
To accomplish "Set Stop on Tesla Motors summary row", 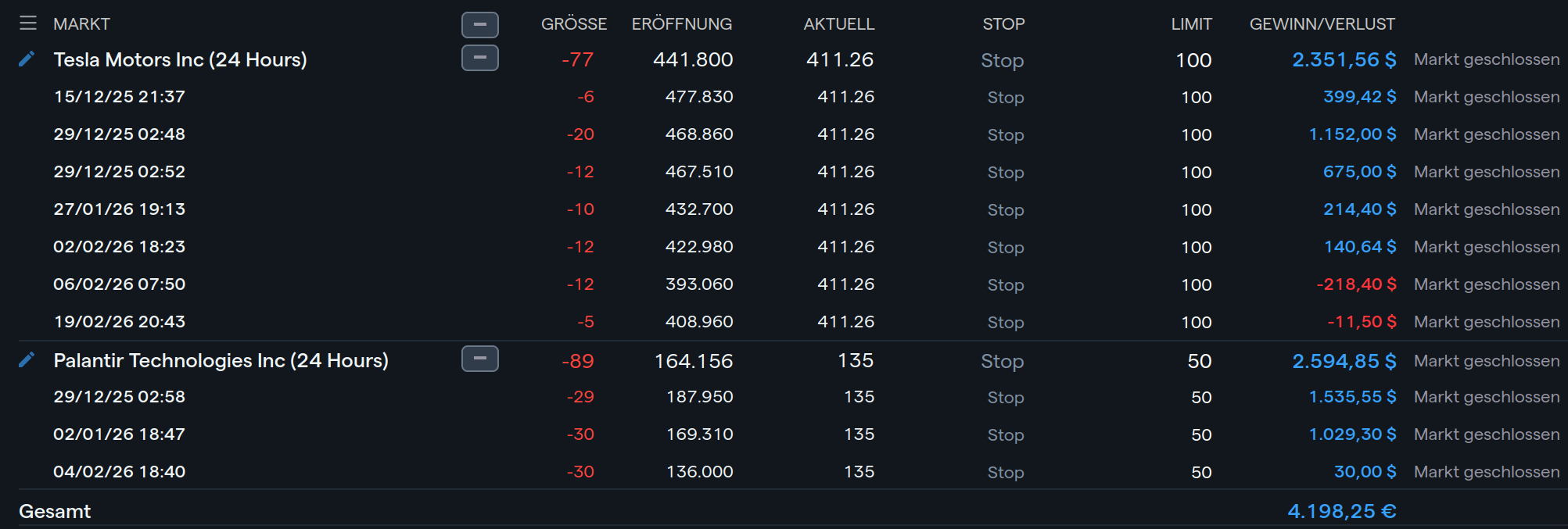I will tap(1002, 60).
